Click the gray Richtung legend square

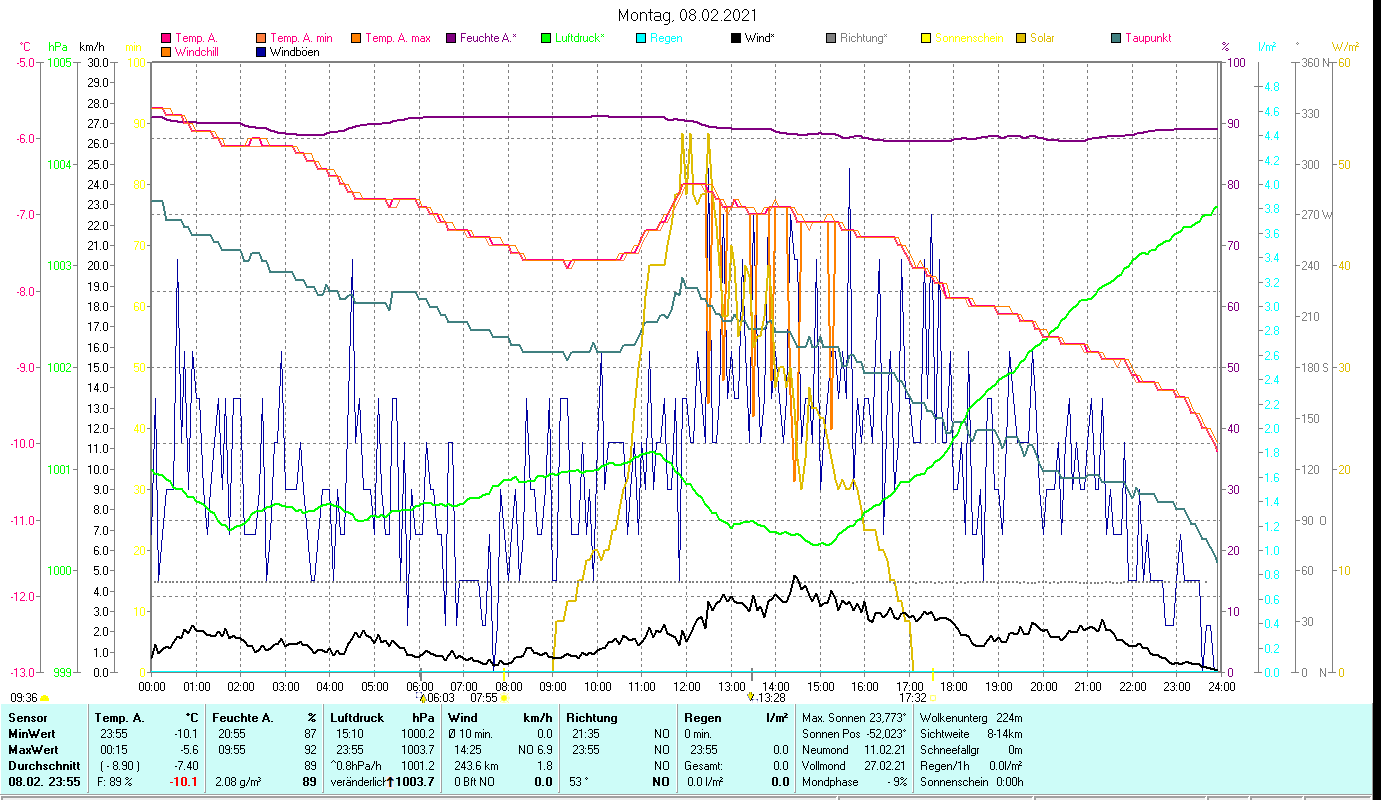(x=831, y=38)
